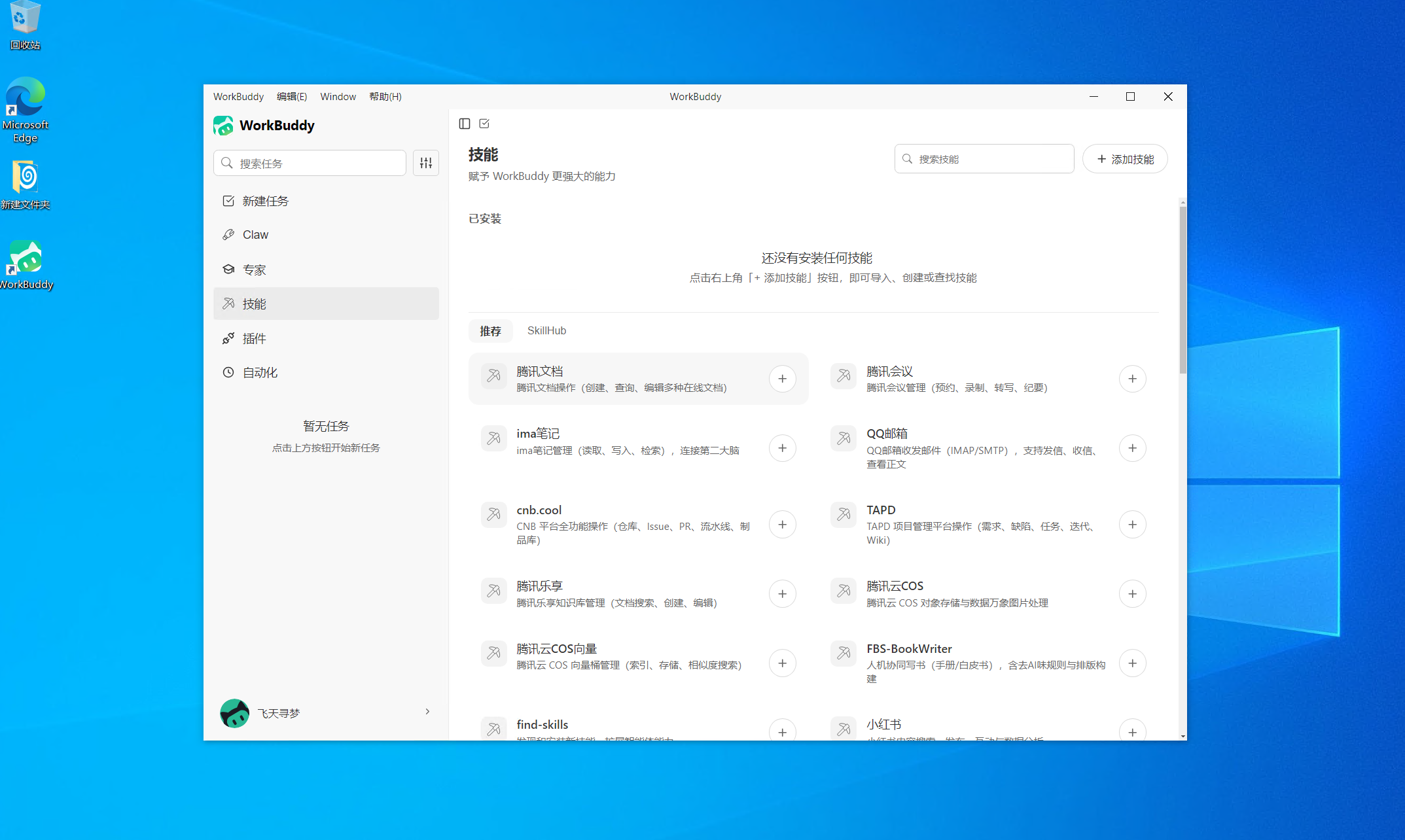Click the checklist icon in the top toolbar
Image resolution: width=1405 pixels, height=840 pixels.
tap(484, 123)
